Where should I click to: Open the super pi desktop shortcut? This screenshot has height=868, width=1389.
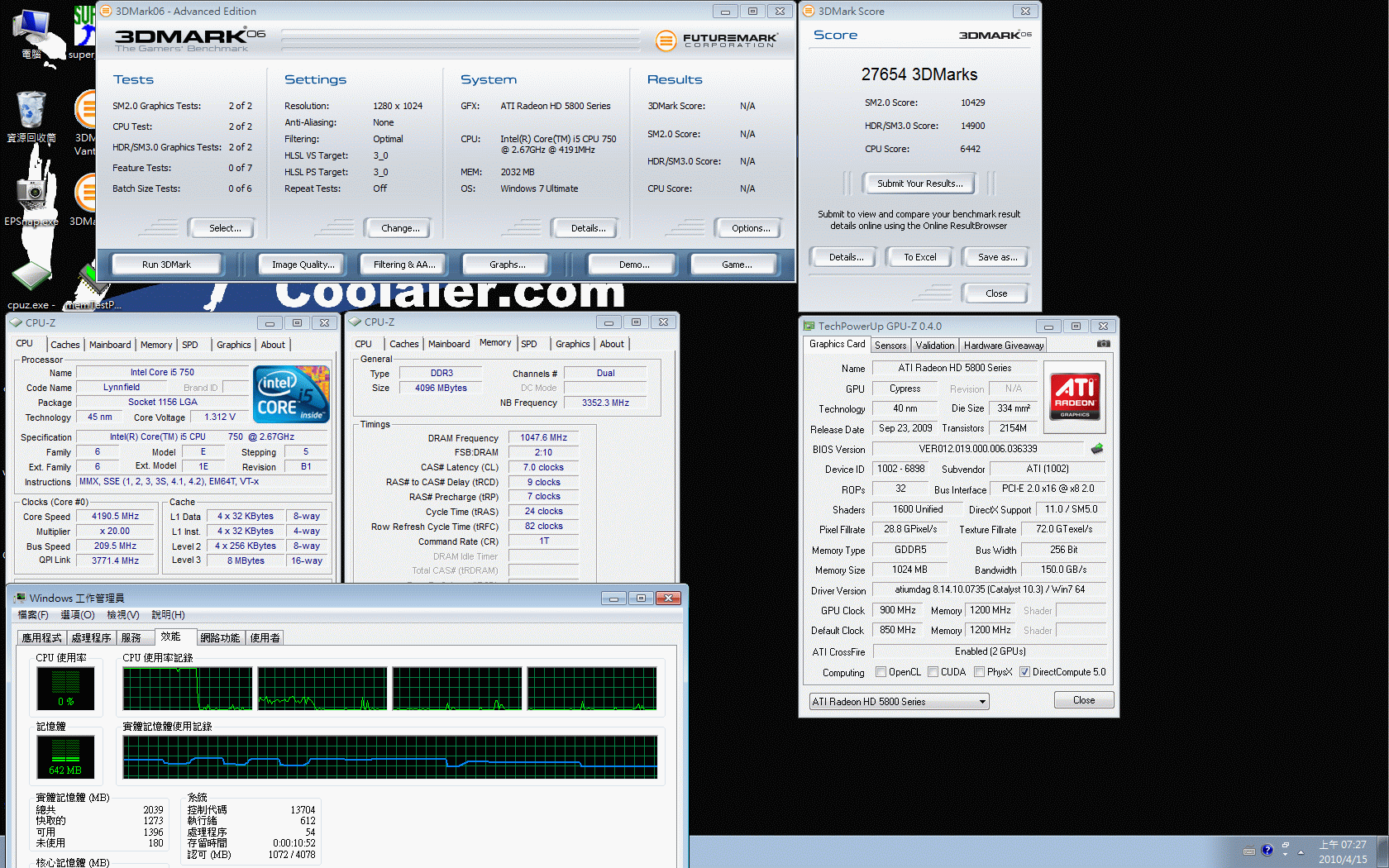coord(83,33)
